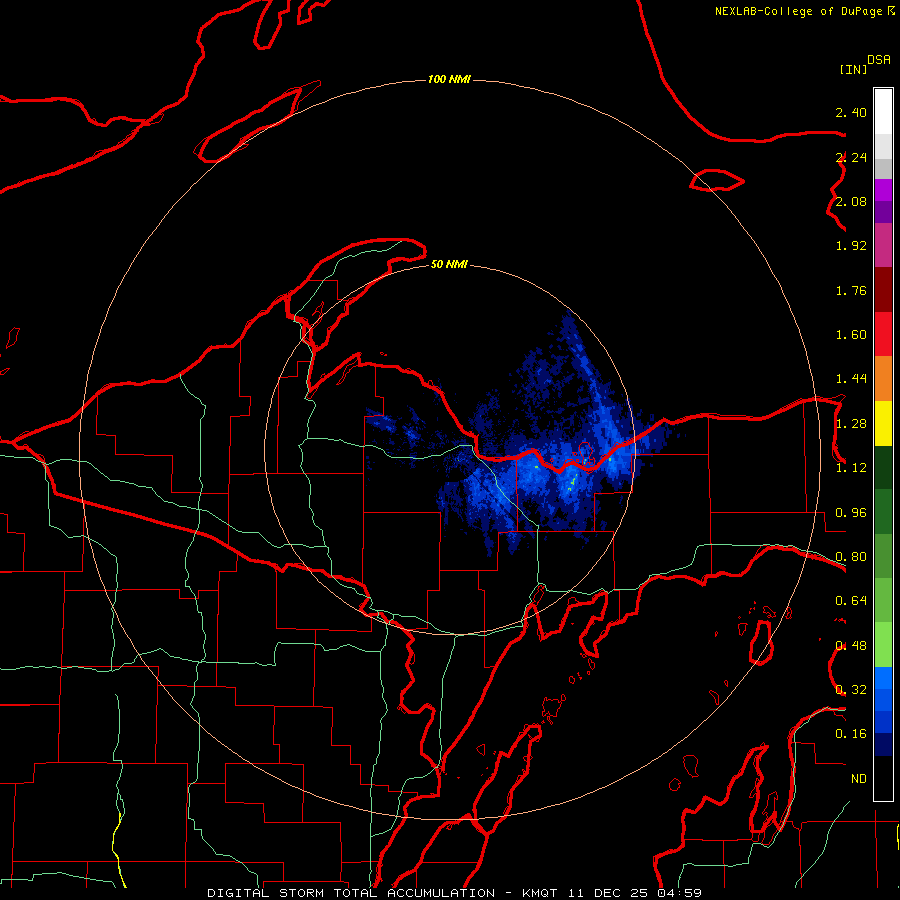Click the DIGITAL STORM TOTAL ACCUMULATION caption
This screenshot has height=900, width=900.
pyautogui.click(x=351, y=893)
